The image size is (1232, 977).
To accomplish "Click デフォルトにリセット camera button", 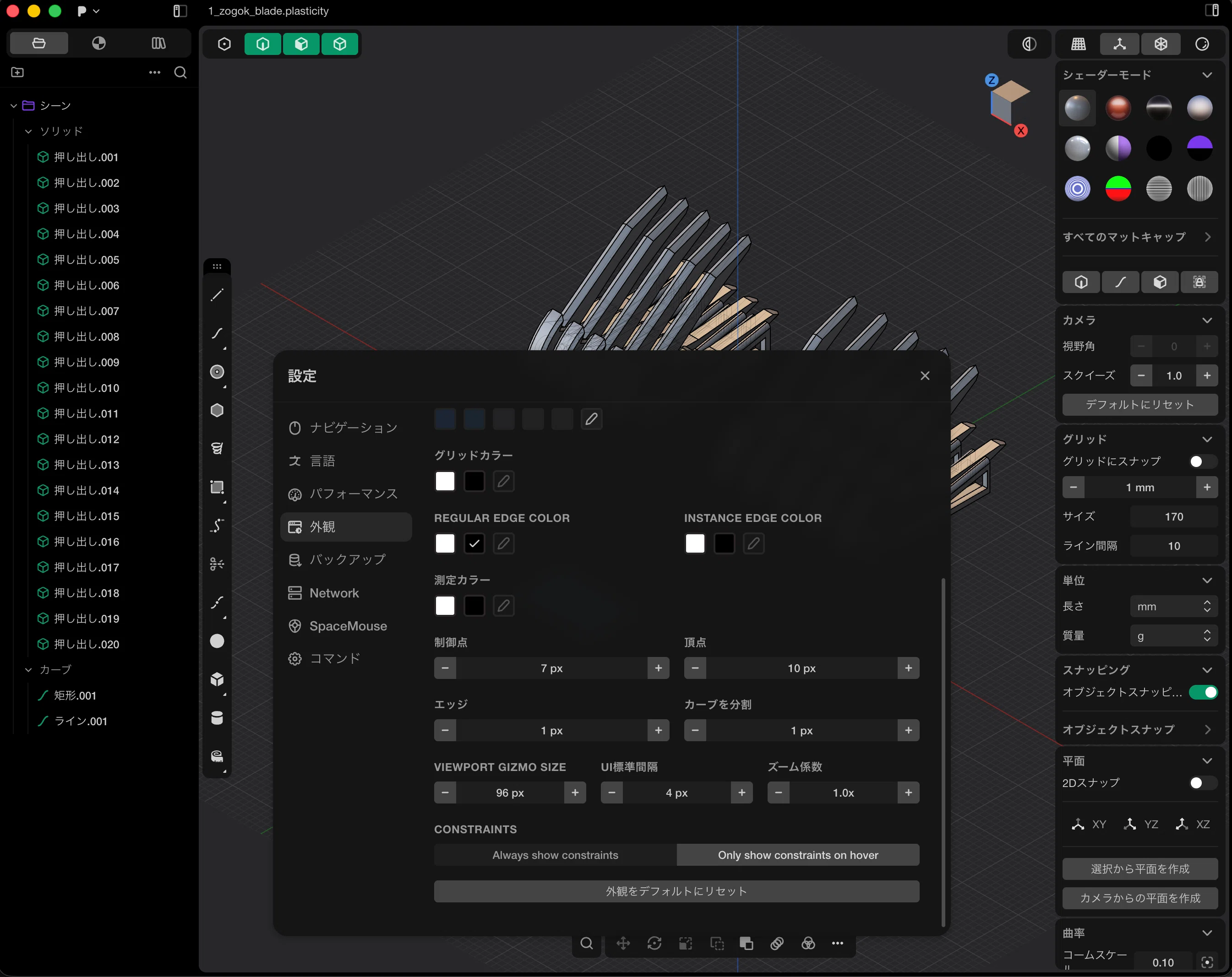I will point(1139,405).
